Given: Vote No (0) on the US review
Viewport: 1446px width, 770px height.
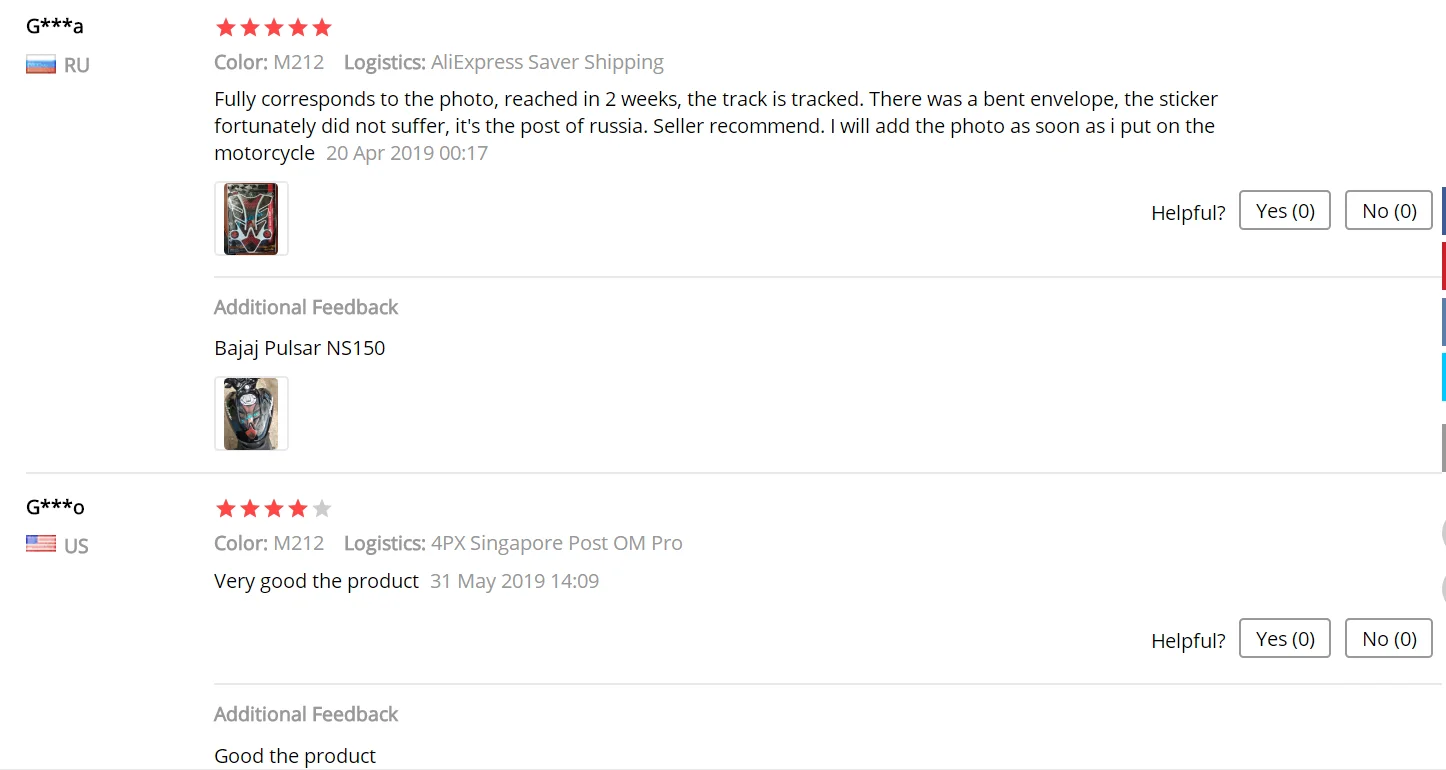Looking at the screenshot, I should point(1389,639).
